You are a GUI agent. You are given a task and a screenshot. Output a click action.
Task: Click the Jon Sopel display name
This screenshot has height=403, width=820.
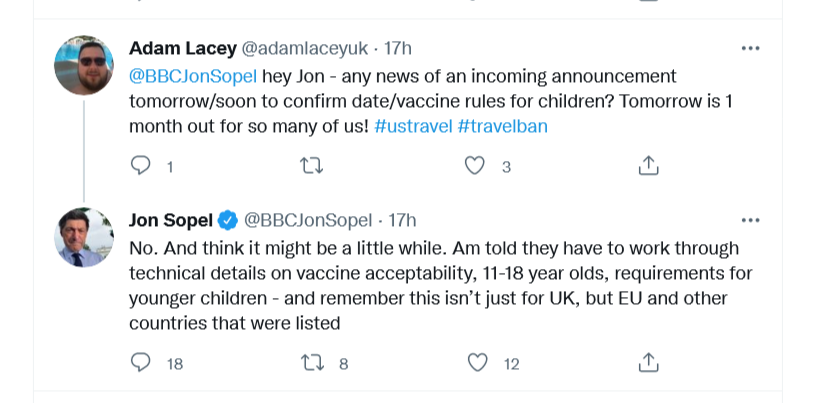click(171, 220)
